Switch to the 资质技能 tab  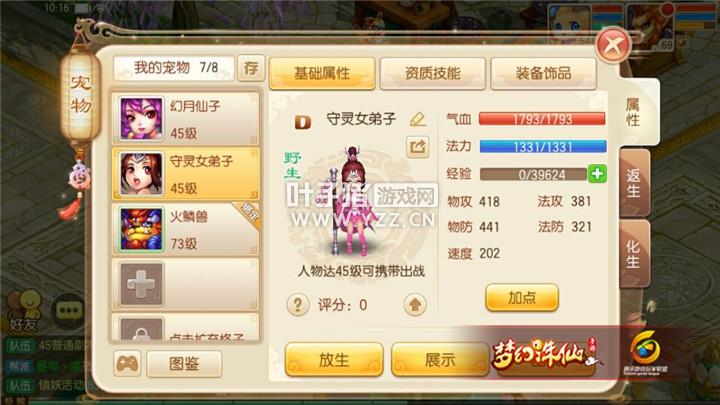pos(433,73)
